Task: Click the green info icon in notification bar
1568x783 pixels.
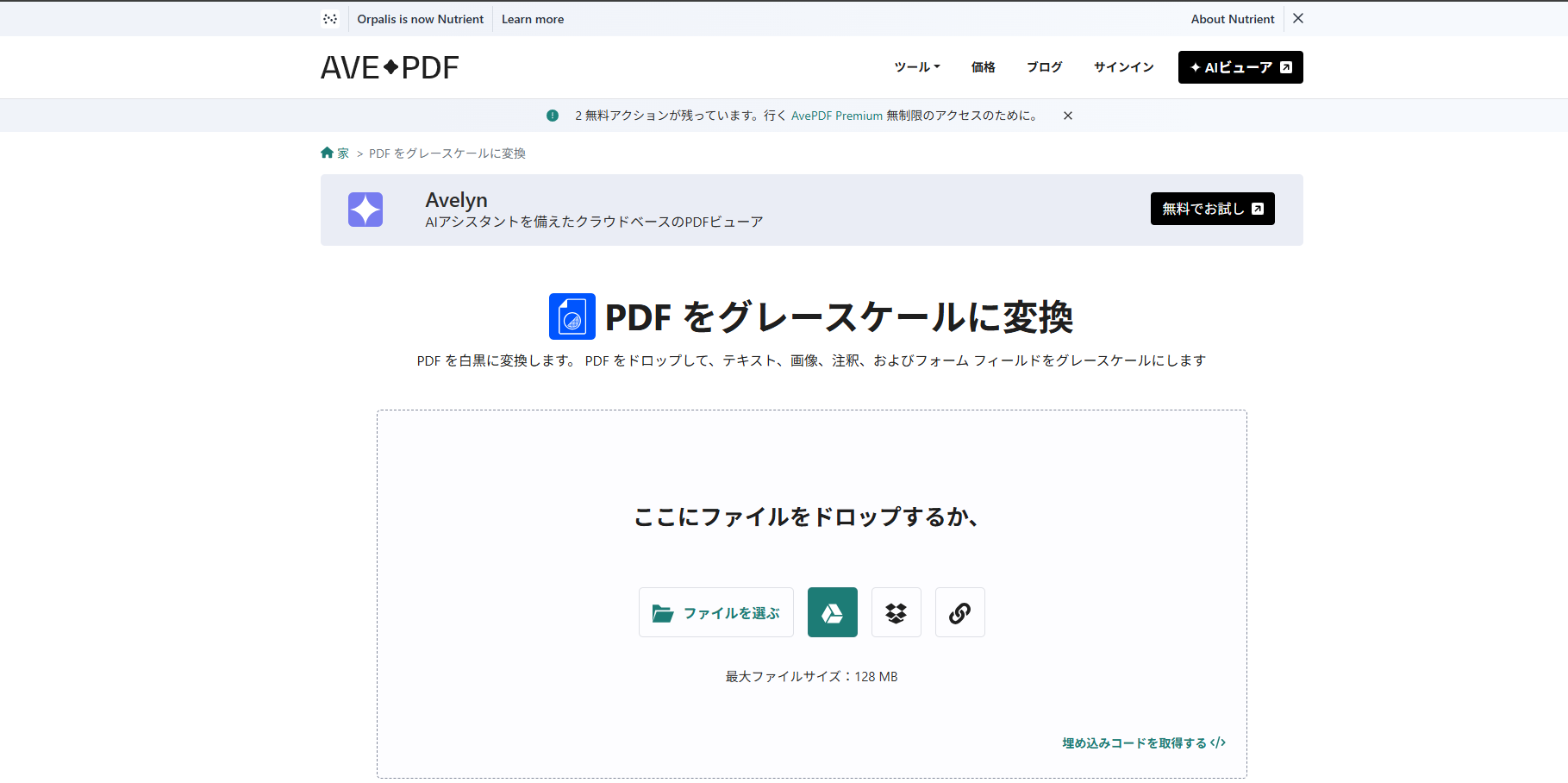Action: (553, 116)
